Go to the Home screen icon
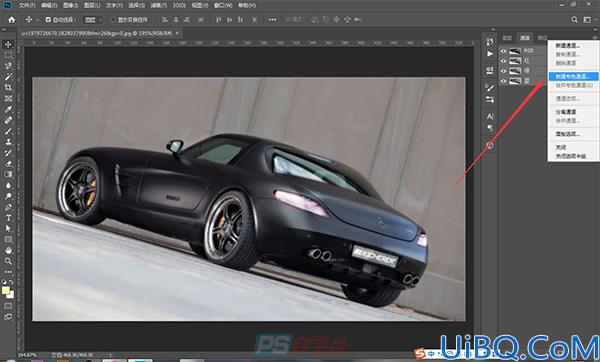 tap(12, 20)
